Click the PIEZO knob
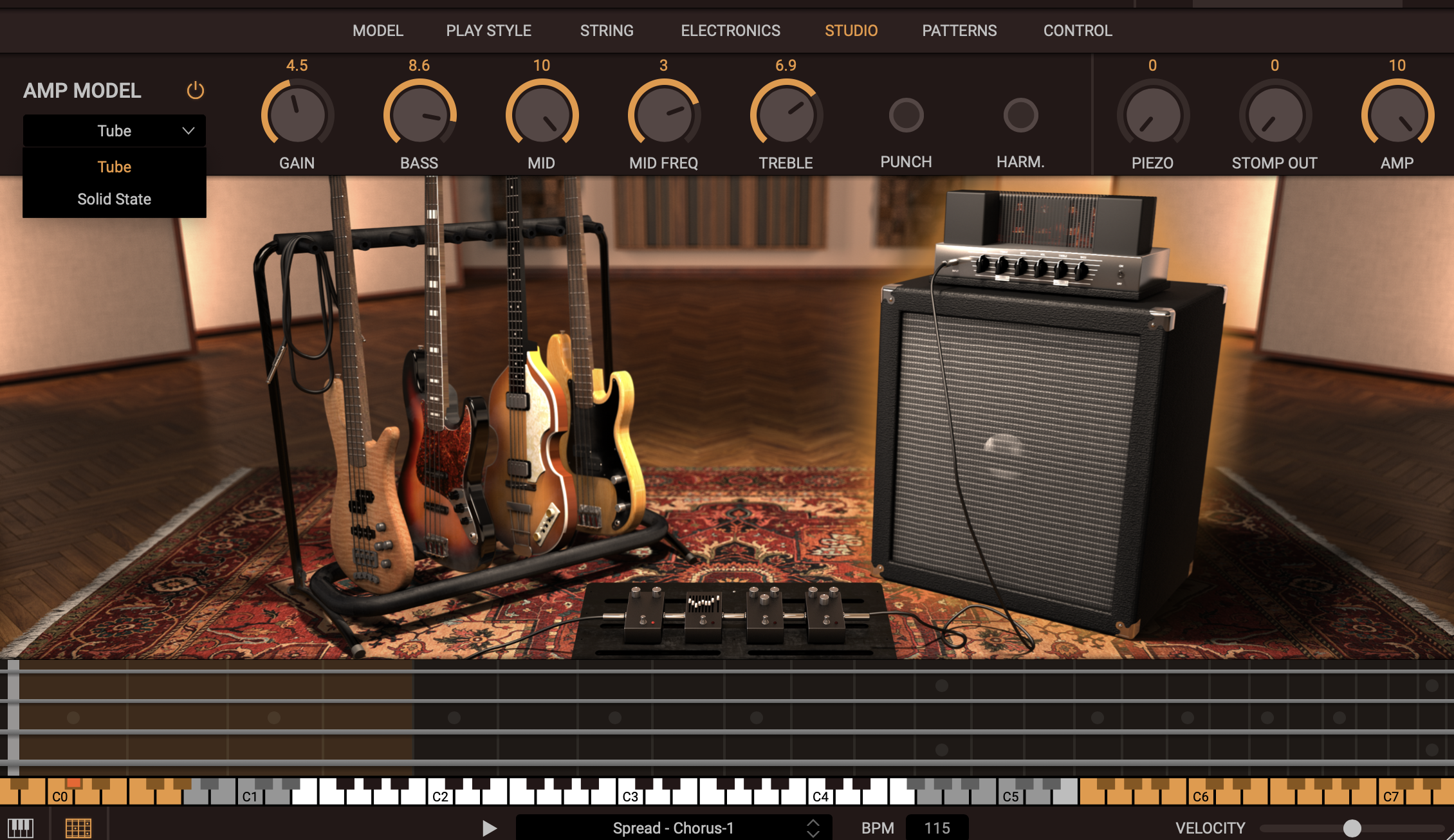The width and height of the screenshot is (1454, 840). [1152, 116]
